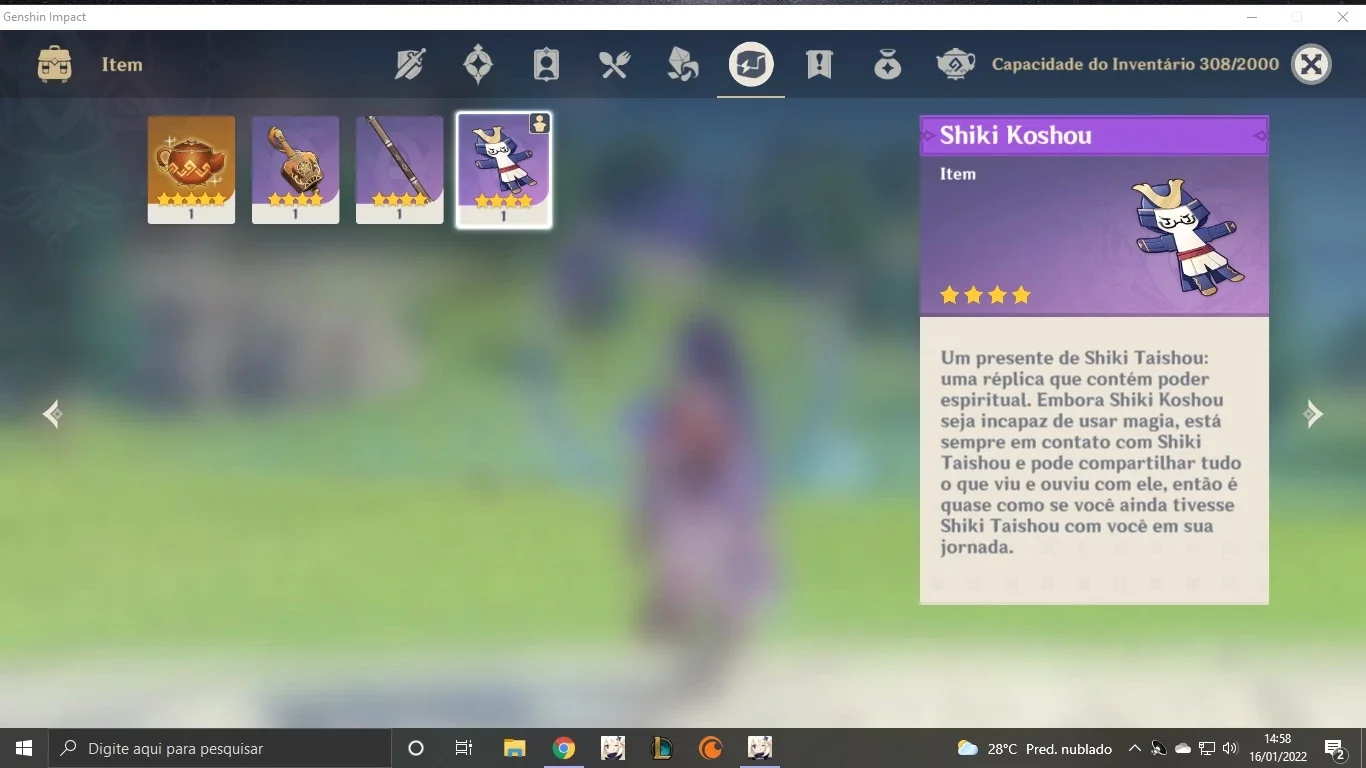Go to next page with right arrow
This screenshot has width=1366, height=768.
click(x=1314, y=414)
